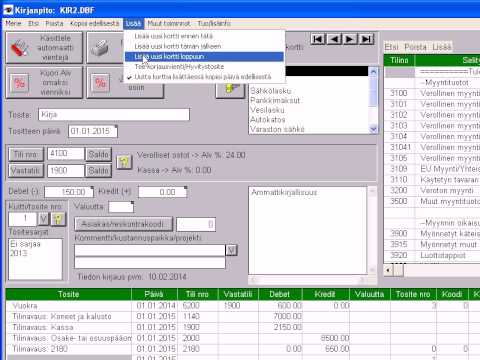Choose Lisää uusi kortti ennen tätä

[204, 36]
